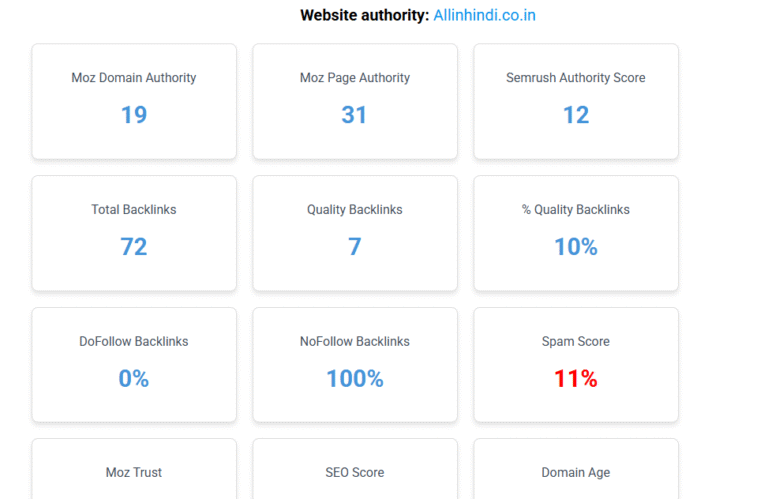The height and width of the screenshot is (499, 768).
Task: Click the DoFollow Backlinks card
Action: [x=134, y=365]
